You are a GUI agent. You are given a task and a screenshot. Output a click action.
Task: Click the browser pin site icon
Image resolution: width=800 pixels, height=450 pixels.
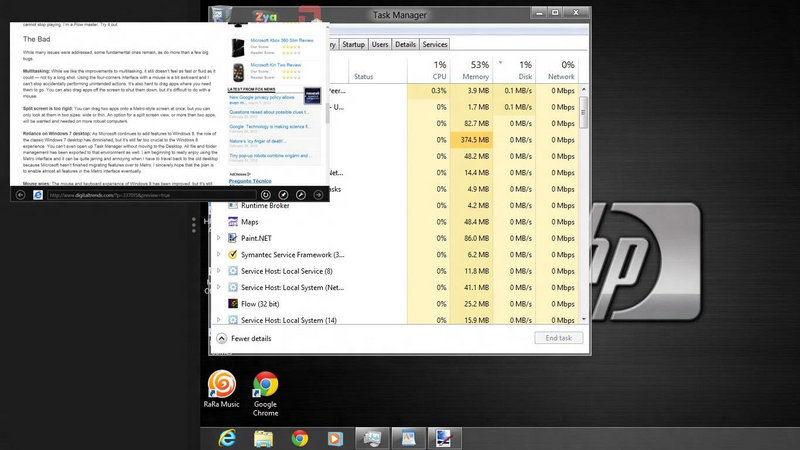[285, 194]
